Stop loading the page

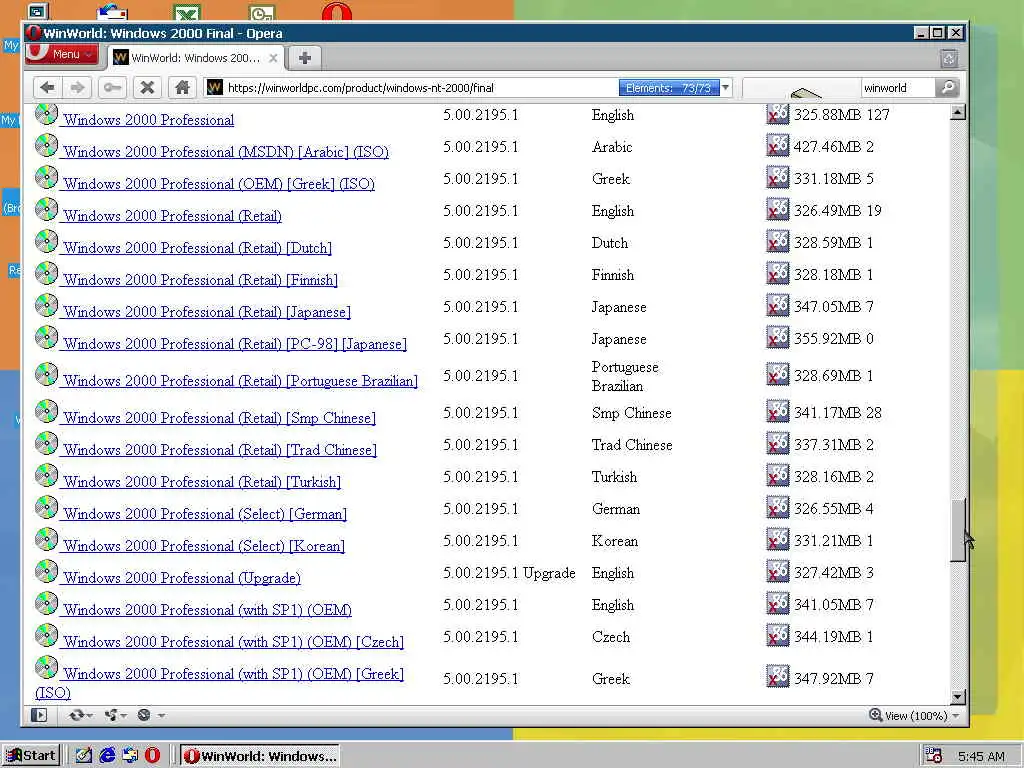148,88
